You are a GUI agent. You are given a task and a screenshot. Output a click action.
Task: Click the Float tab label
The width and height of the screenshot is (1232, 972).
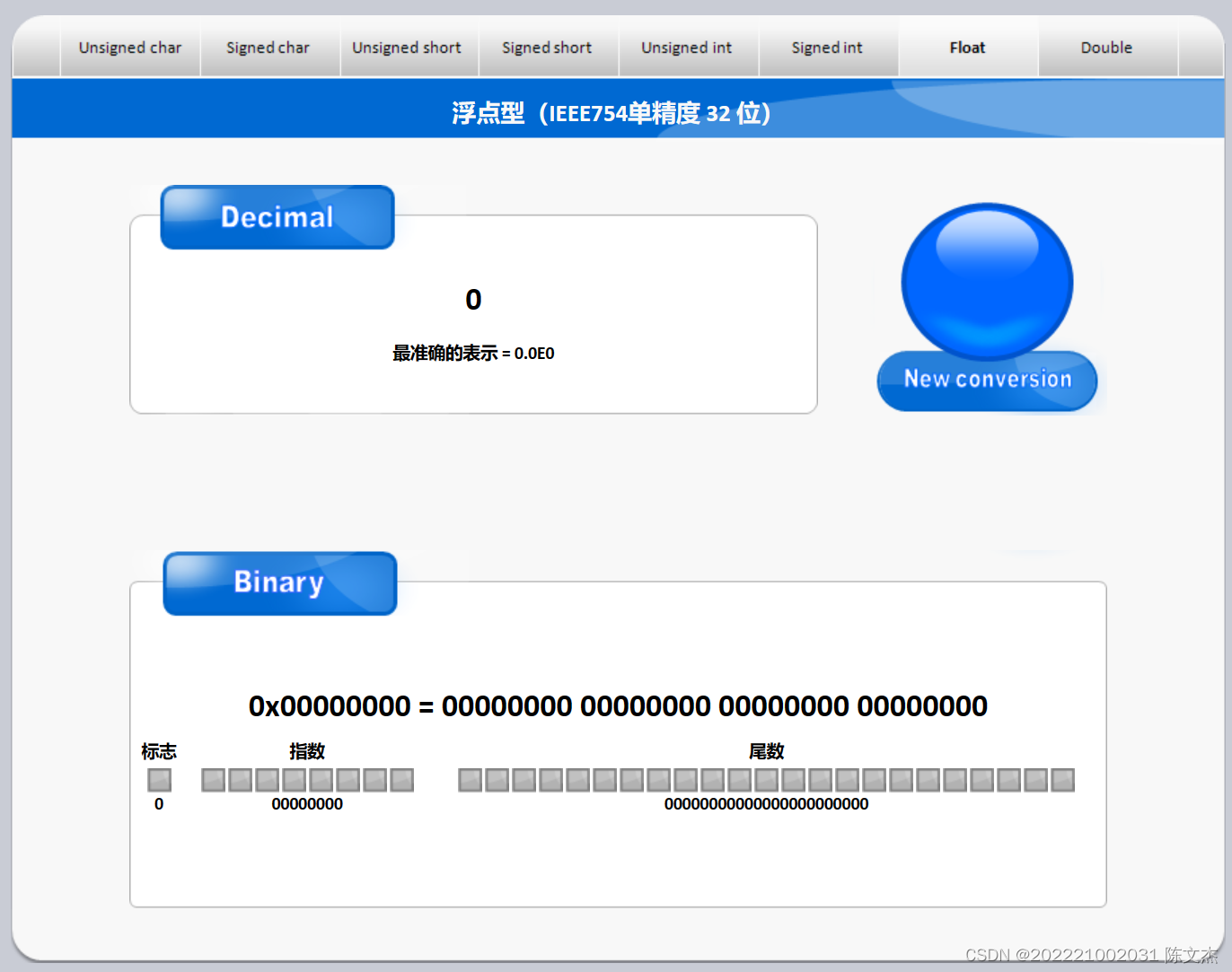(967, 48)
